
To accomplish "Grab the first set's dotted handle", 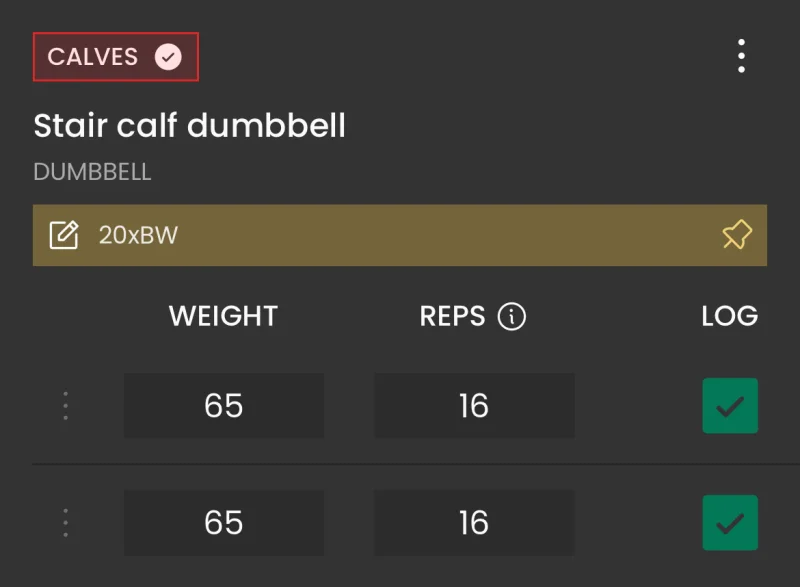I will [x=65, y=406].
